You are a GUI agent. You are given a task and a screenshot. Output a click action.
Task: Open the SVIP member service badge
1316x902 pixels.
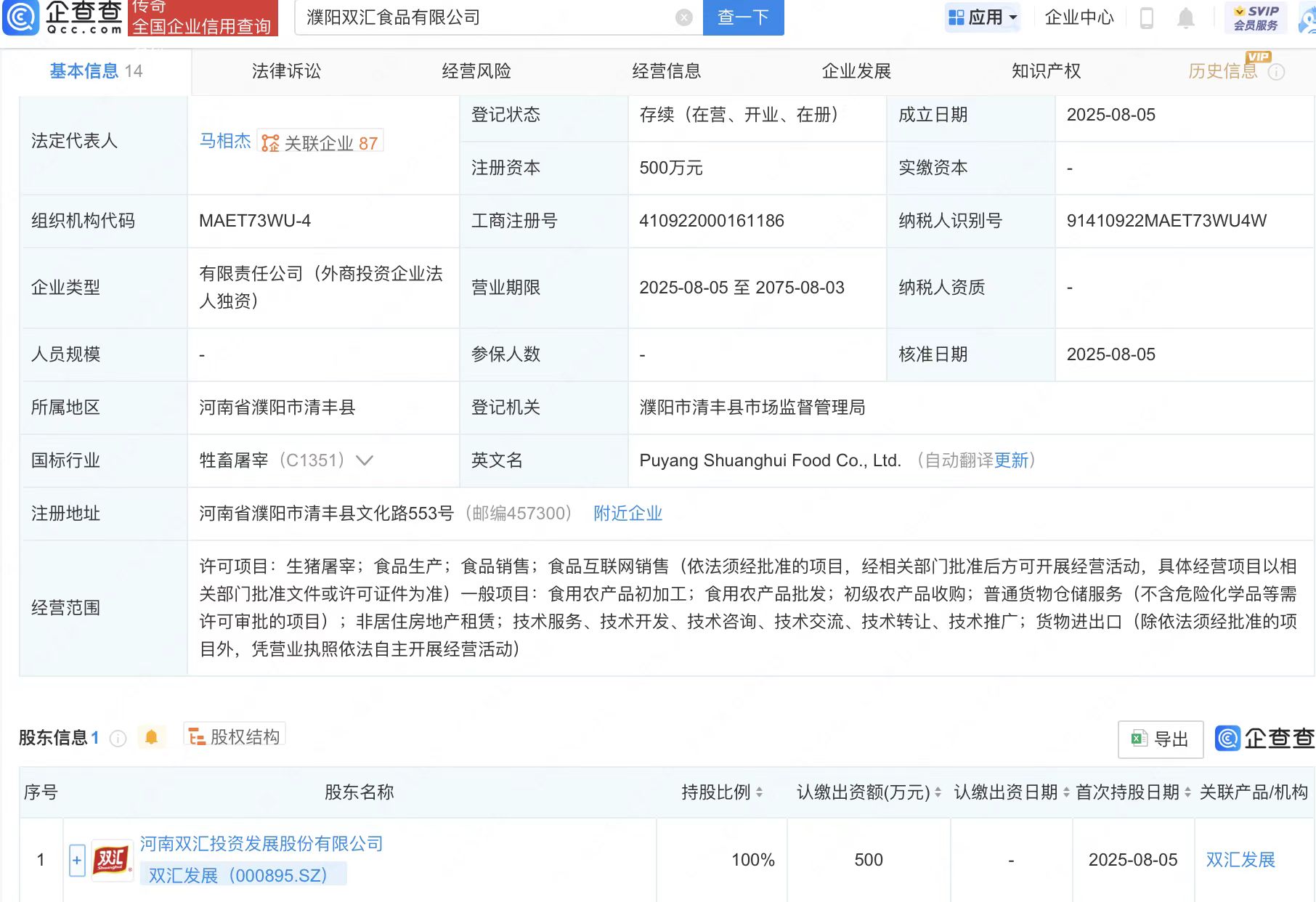click(x=1256, y=17)
